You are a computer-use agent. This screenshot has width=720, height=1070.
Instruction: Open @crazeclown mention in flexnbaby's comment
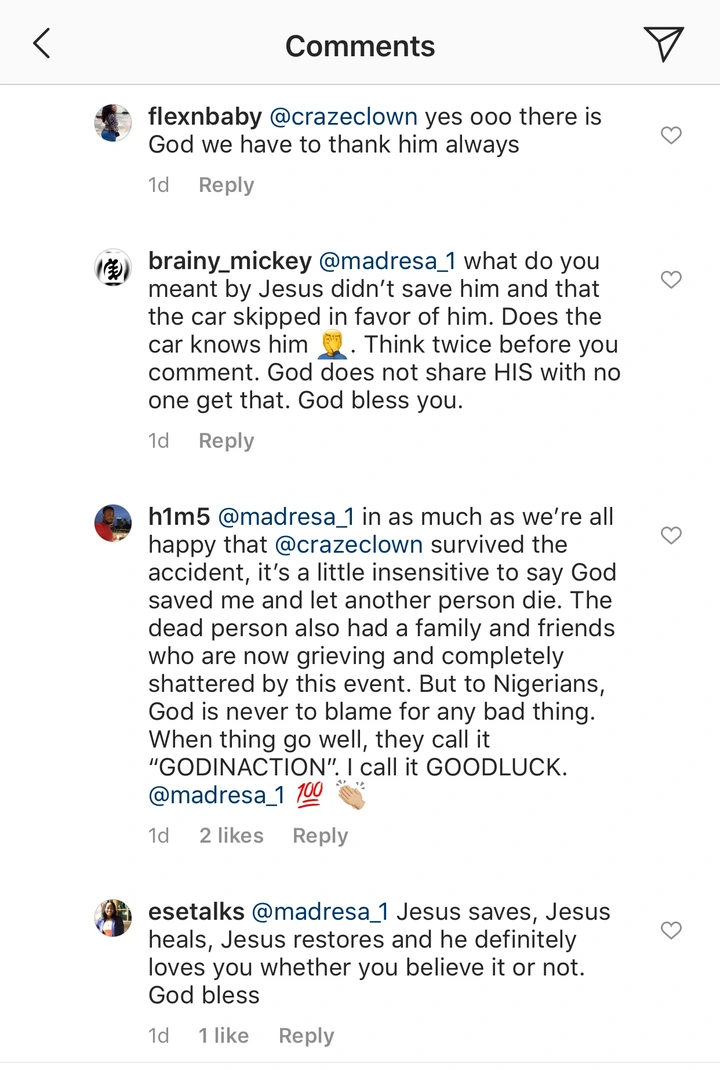(x=340, y=117)
